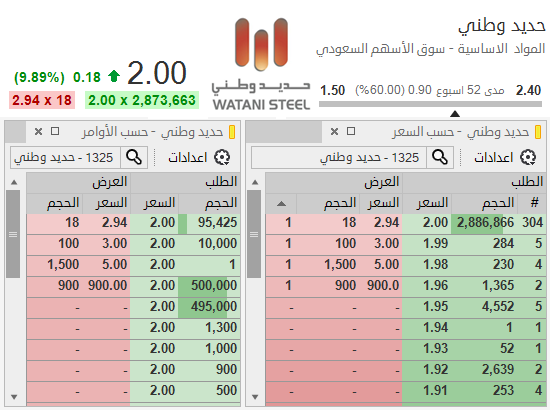Maximize the By Orders panel
This screenshot has width=550, height=410.
pos(55,131)
